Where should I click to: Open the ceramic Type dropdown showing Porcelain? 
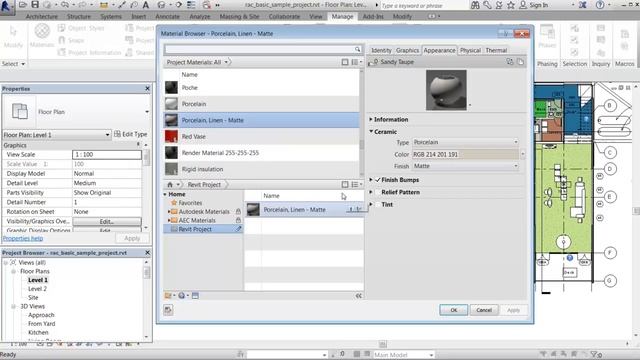coord(465,142)
